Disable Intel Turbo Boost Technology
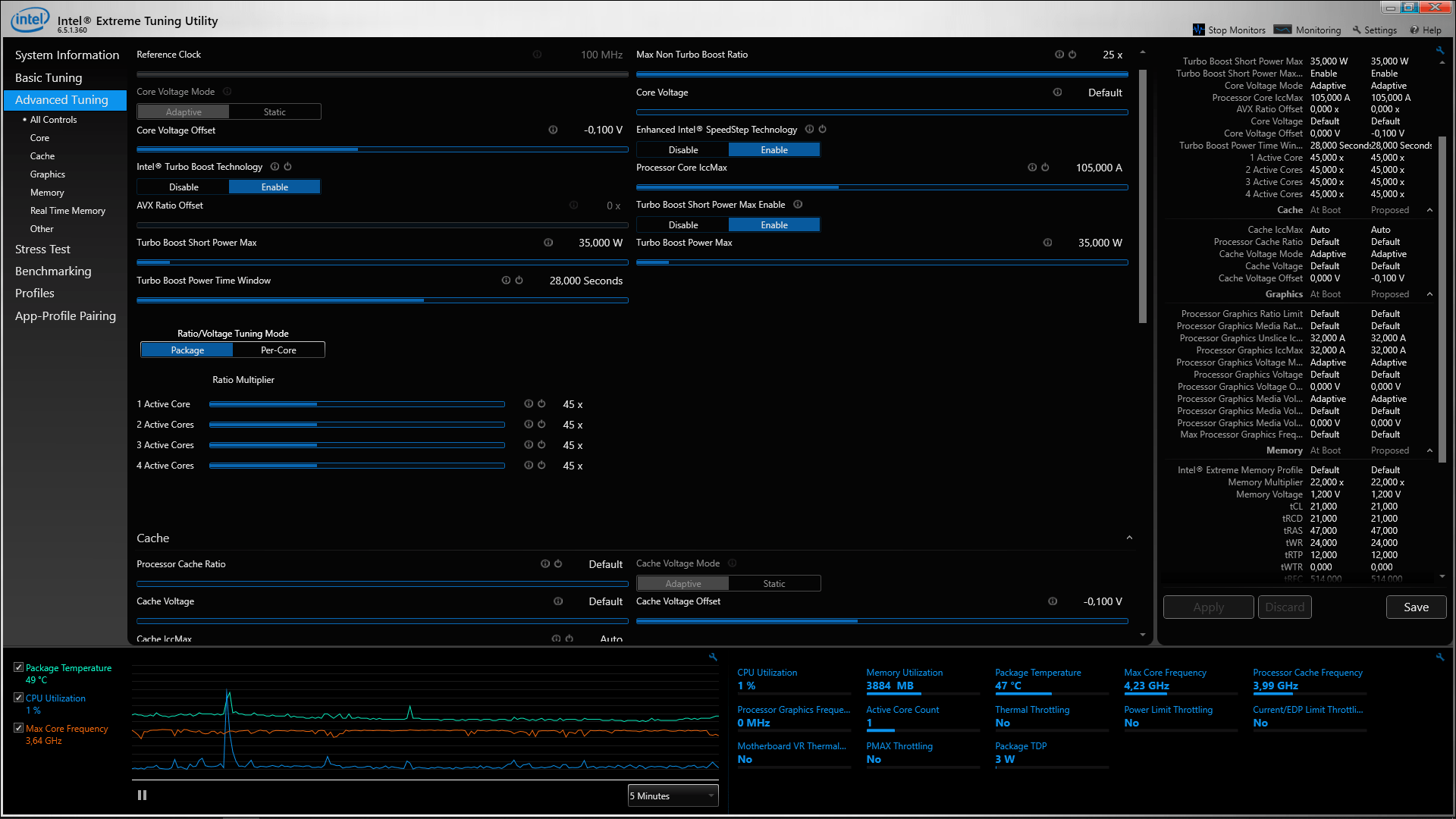 (x=184, y=187)
